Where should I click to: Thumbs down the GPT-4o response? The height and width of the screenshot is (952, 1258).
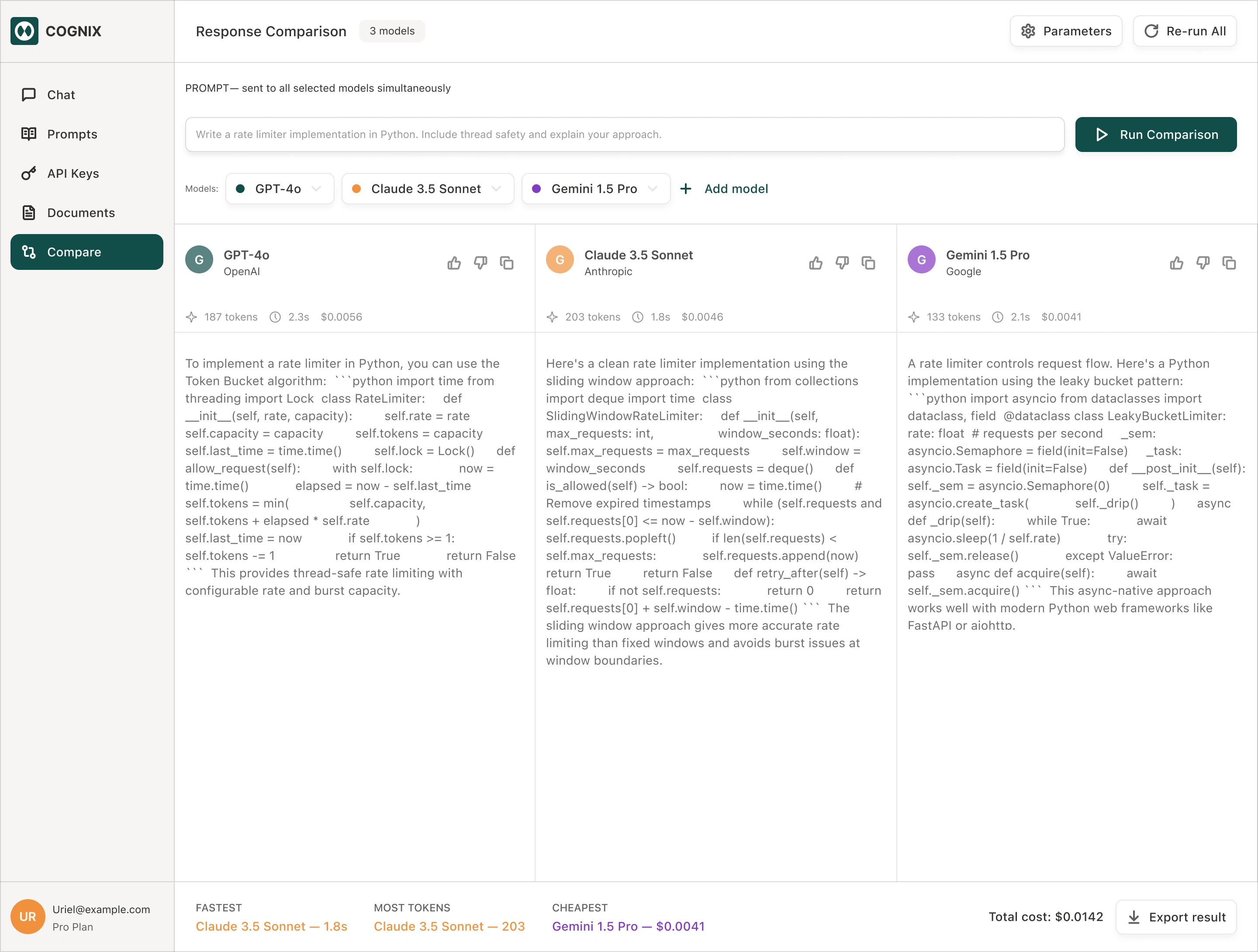480,263
